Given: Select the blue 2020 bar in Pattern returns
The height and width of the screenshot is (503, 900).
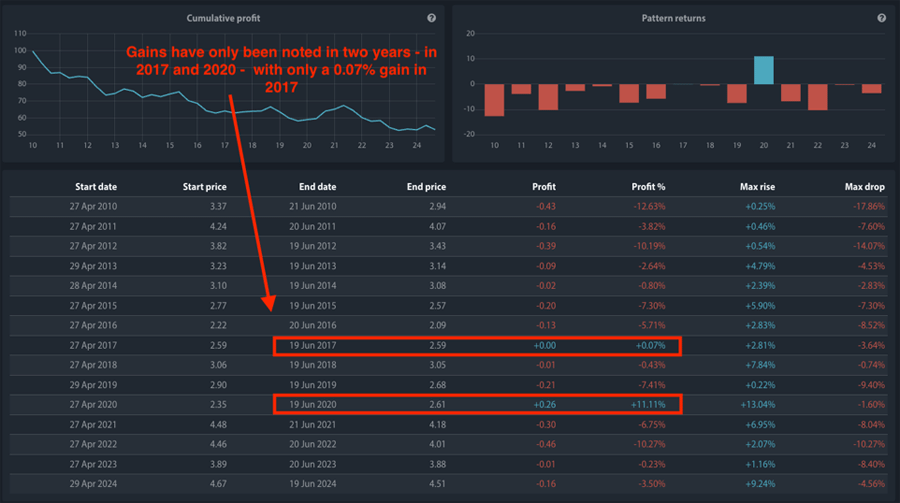Looking at the screenshot, I should [763, 70].
